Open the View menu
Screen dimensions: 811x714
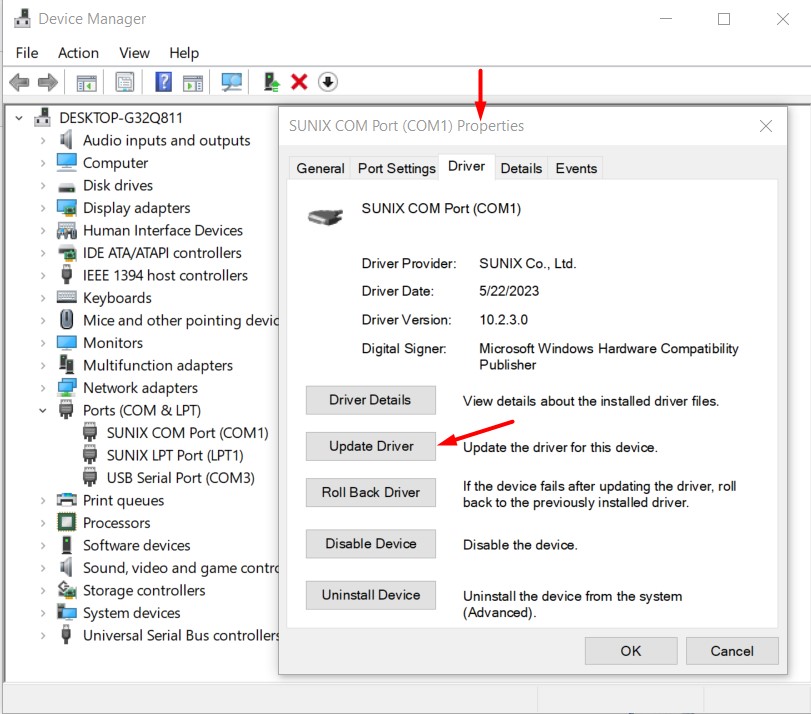134,53
